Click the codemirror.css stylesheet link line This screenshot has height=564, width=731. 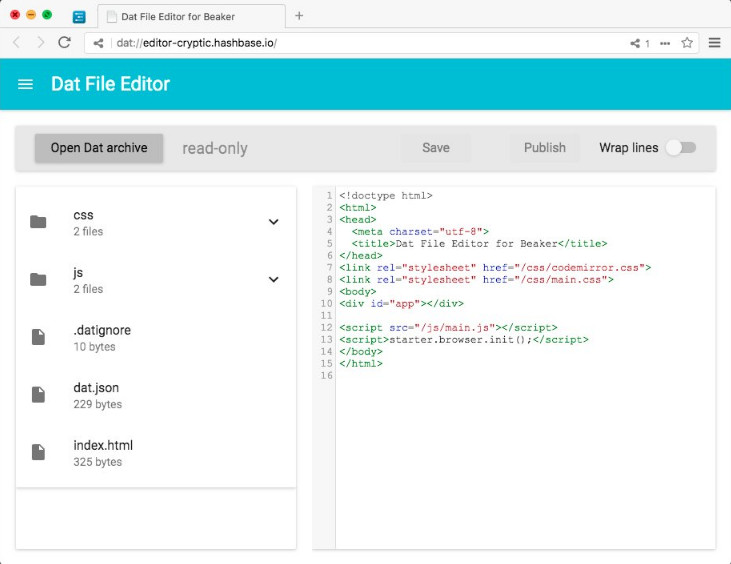click(x=495, y=268)
